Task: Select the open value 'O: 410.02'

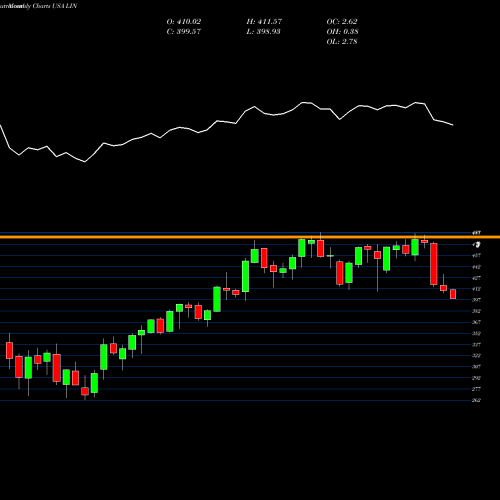Action: click(x=184, y=22)
